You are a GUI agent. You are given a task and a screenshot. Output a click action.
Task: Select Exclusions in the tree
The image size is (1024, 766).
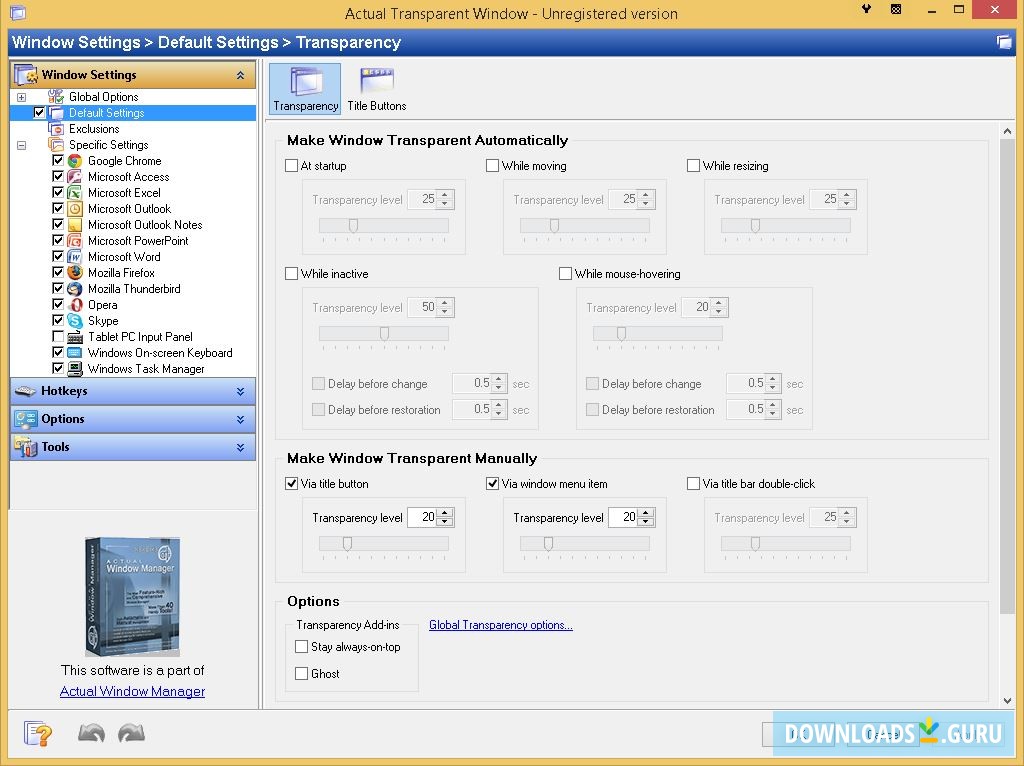pos(94,129)
